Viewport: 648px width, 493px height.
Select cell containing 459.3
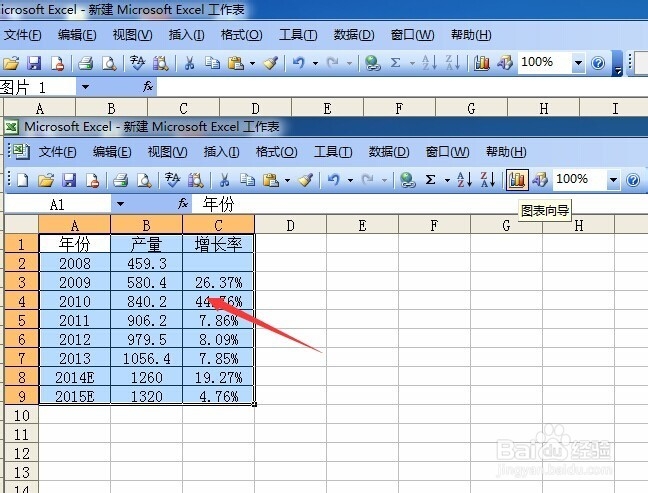146,263
